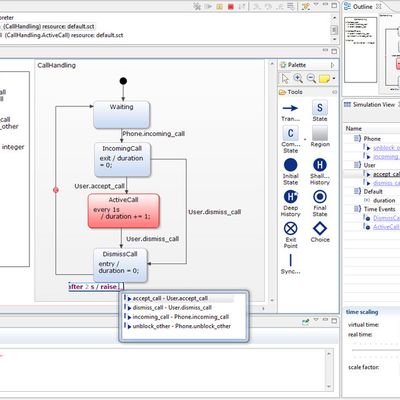The height and width of the screenshot is (400, 400).
Task: Raise the accept_call event link
Action: pyautogui.click(x=386, y=174)
